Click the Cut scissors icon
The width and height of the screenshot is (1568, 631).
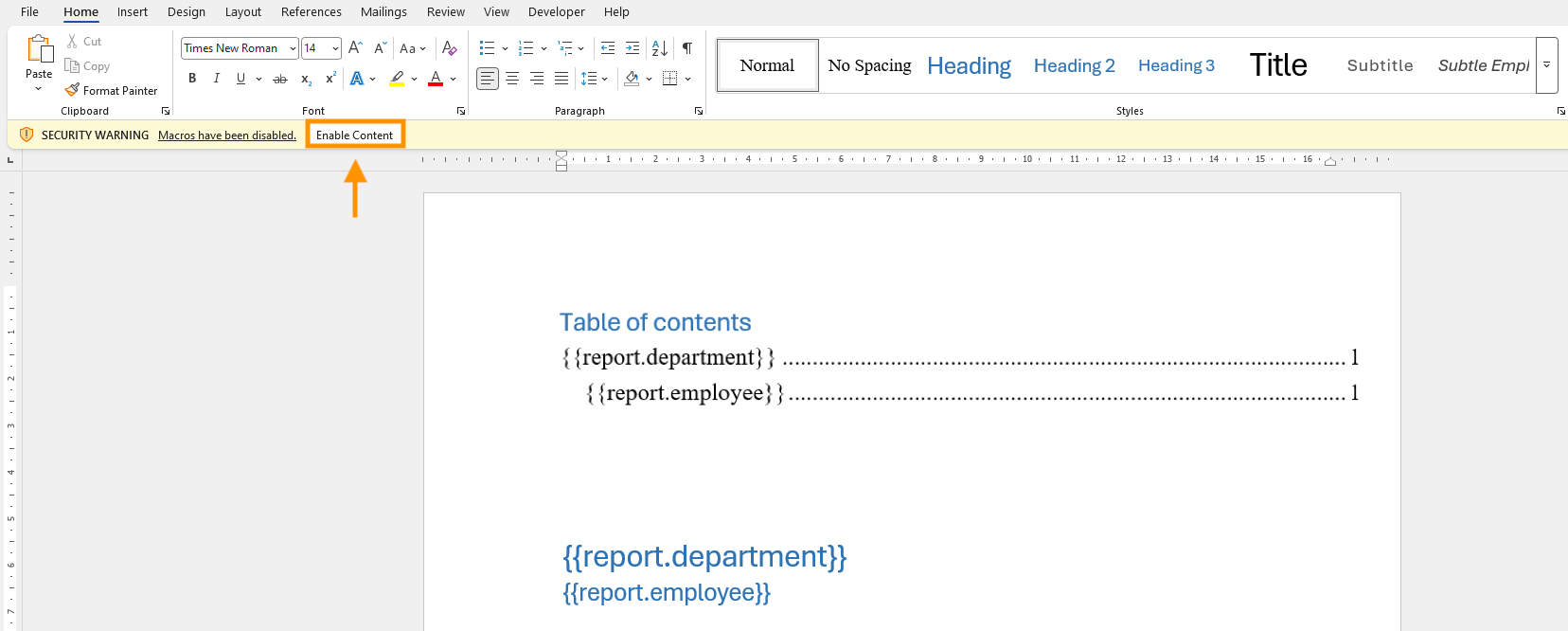pyautogui.click(x=72, y=42)
